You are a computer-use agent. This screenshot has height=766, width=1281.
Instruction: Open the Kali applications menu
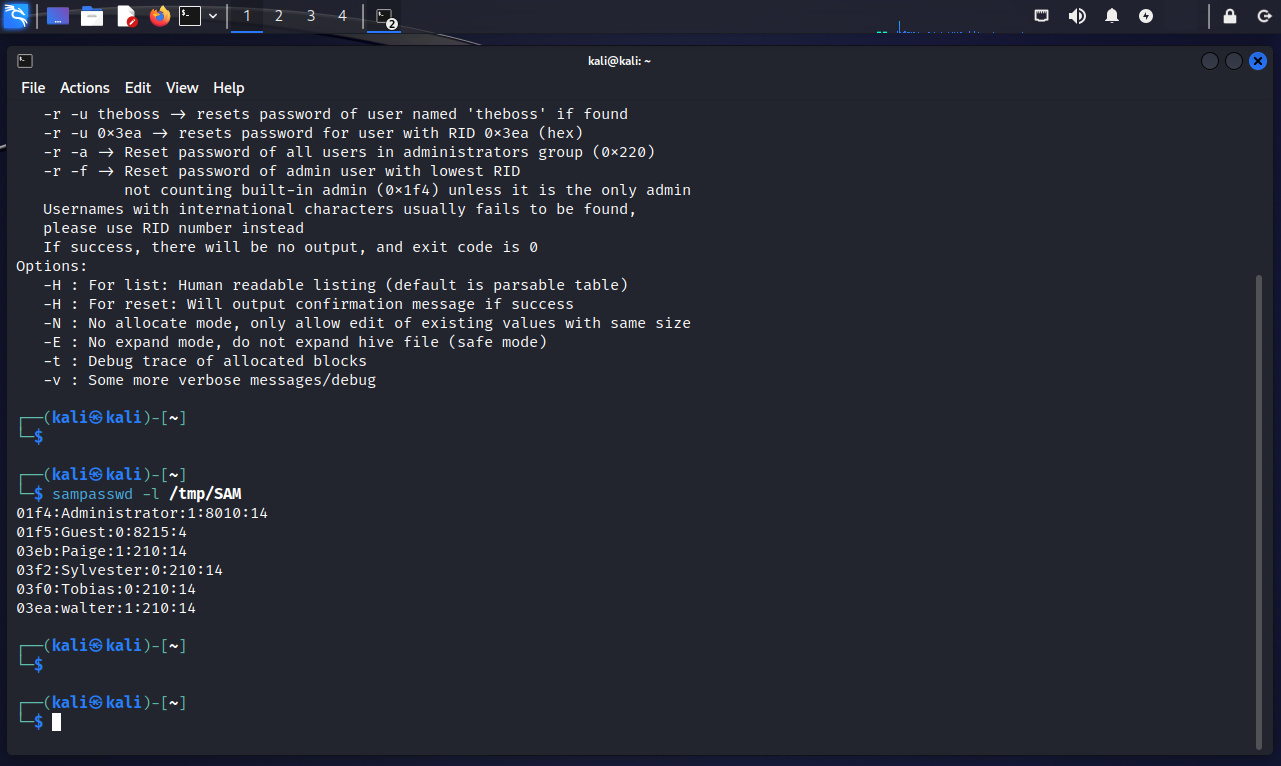(x=16, y=16)
